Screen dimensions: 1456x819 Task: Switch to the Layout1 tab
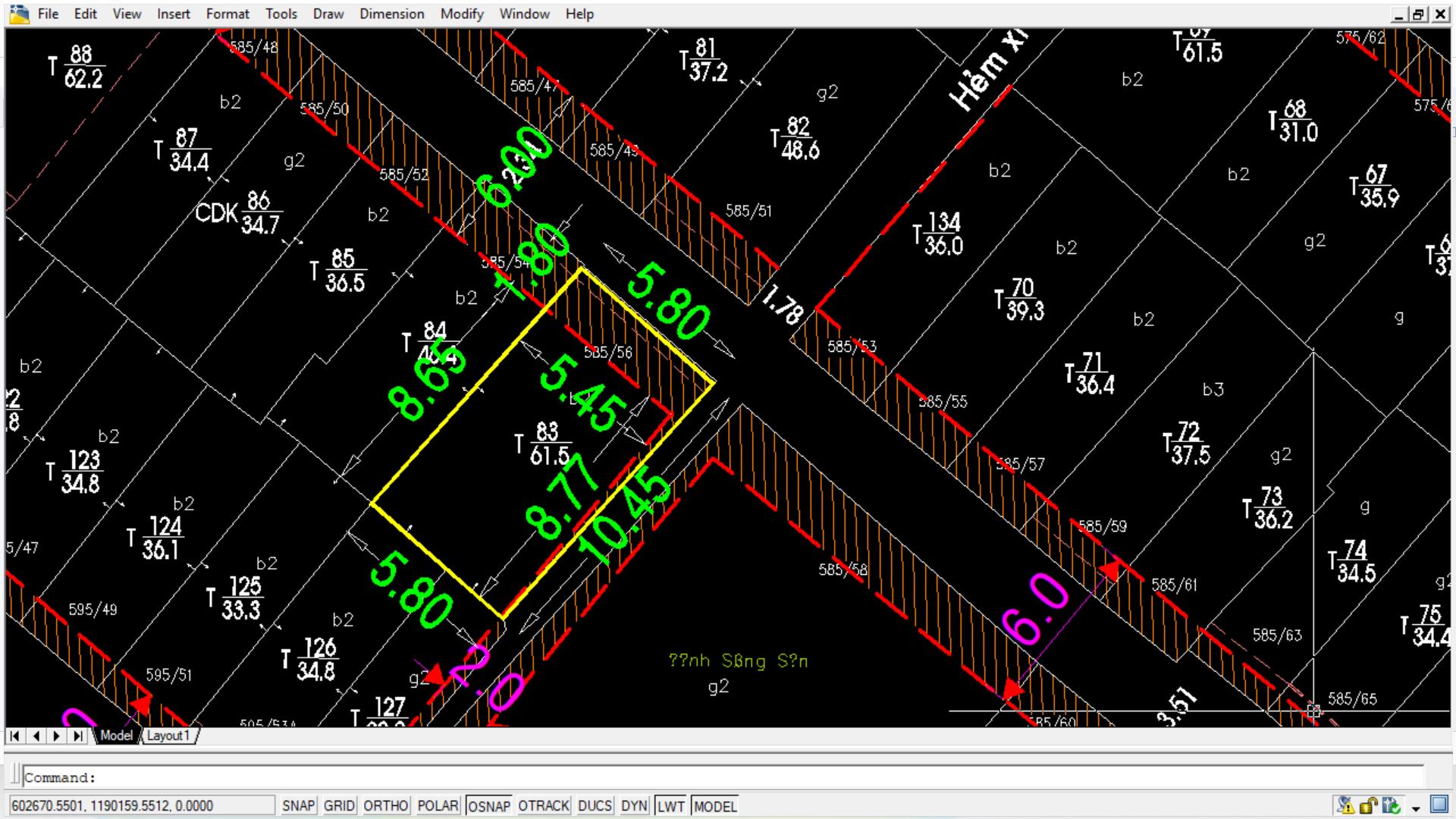coord(168,736)
